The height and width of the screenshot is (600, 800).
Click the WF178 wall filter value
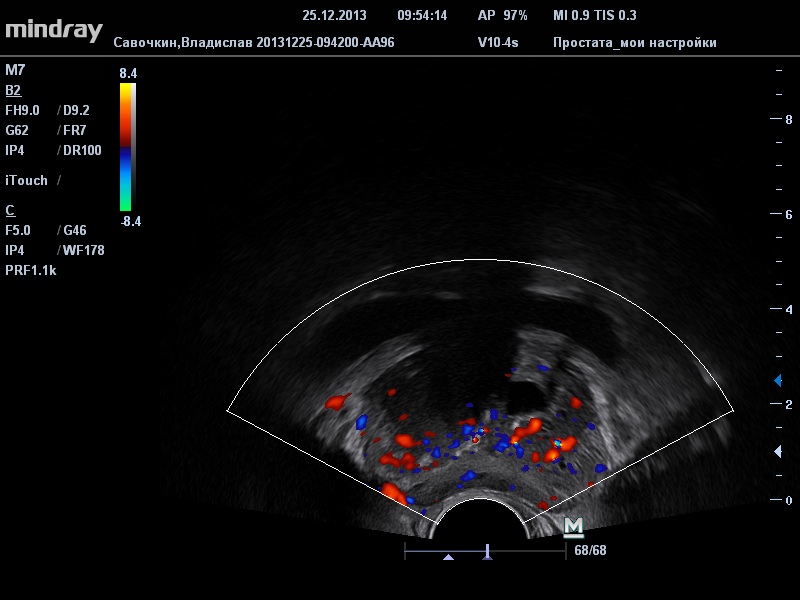(84, 250)
